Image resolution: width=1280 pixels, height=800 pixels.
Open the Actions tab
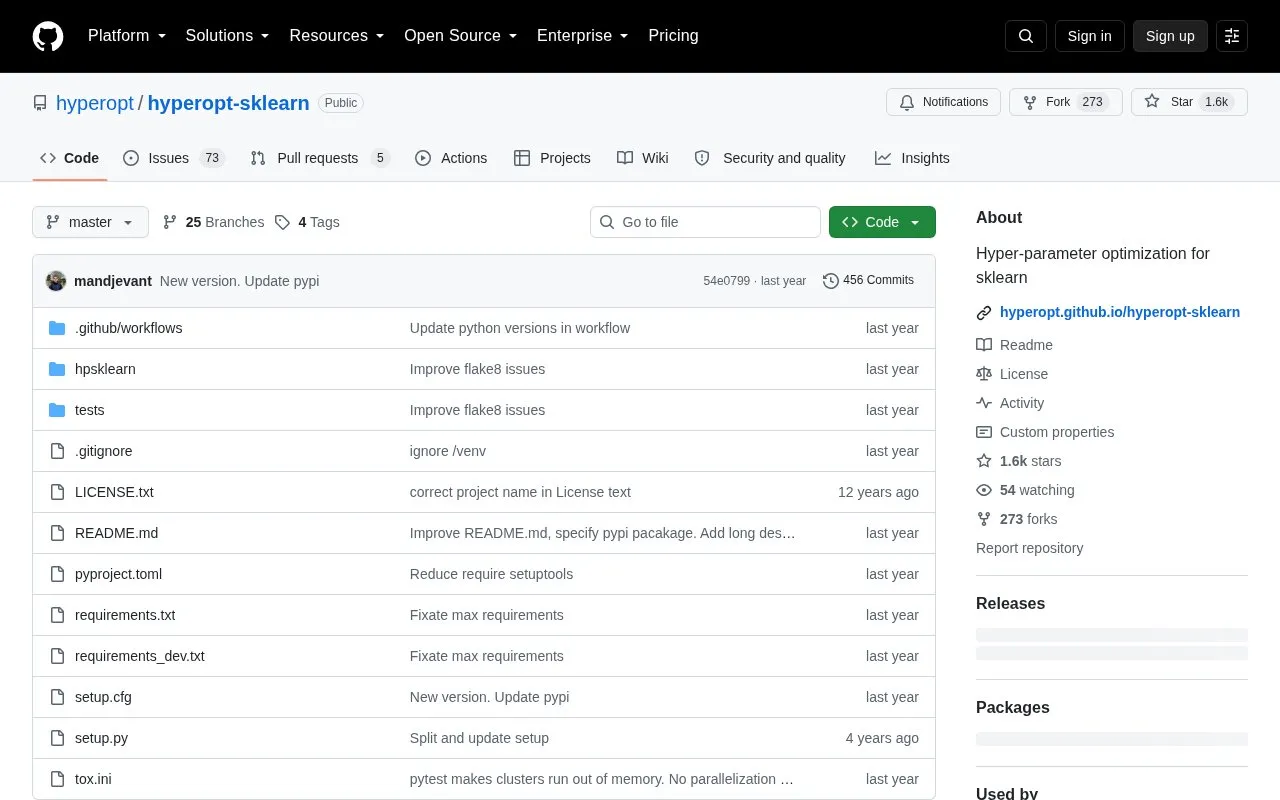click(x=451, y=158)
